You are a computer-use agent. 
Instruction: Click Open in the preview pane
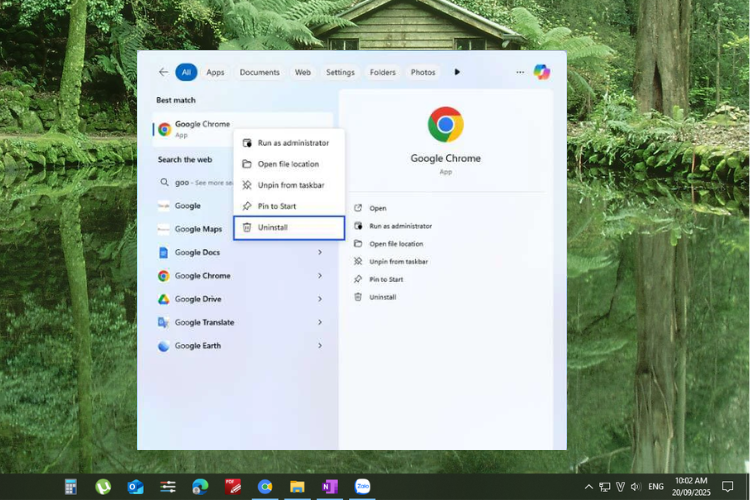[370, 208]
